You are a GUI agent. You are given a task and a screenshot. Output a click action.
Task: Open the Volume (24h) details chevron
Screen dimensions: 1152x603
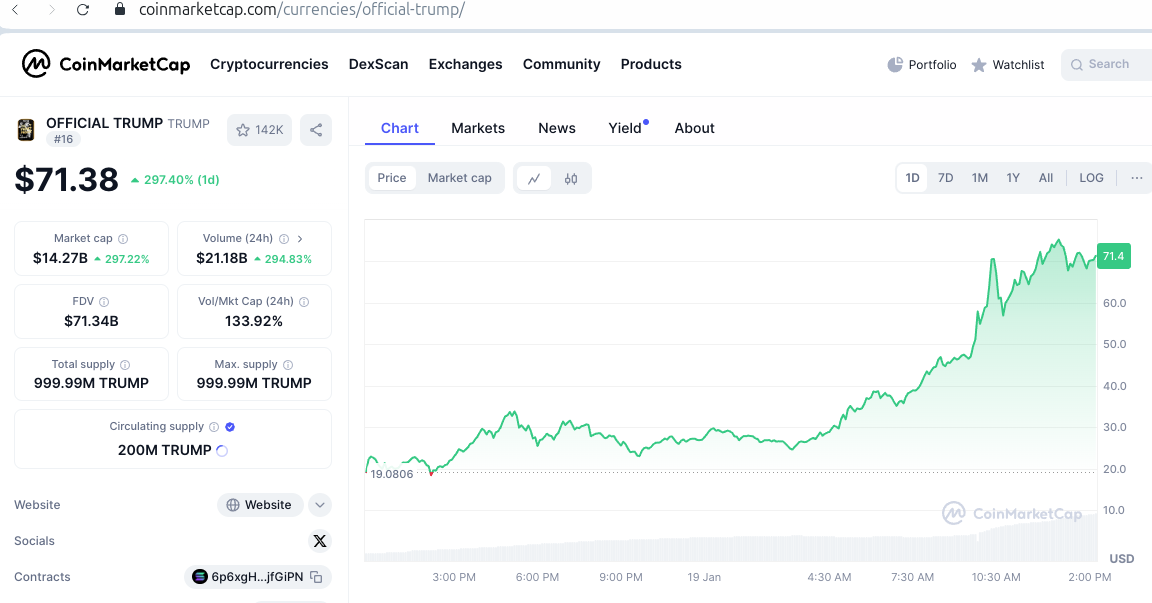pyautogui.click(x=300, y=239)
